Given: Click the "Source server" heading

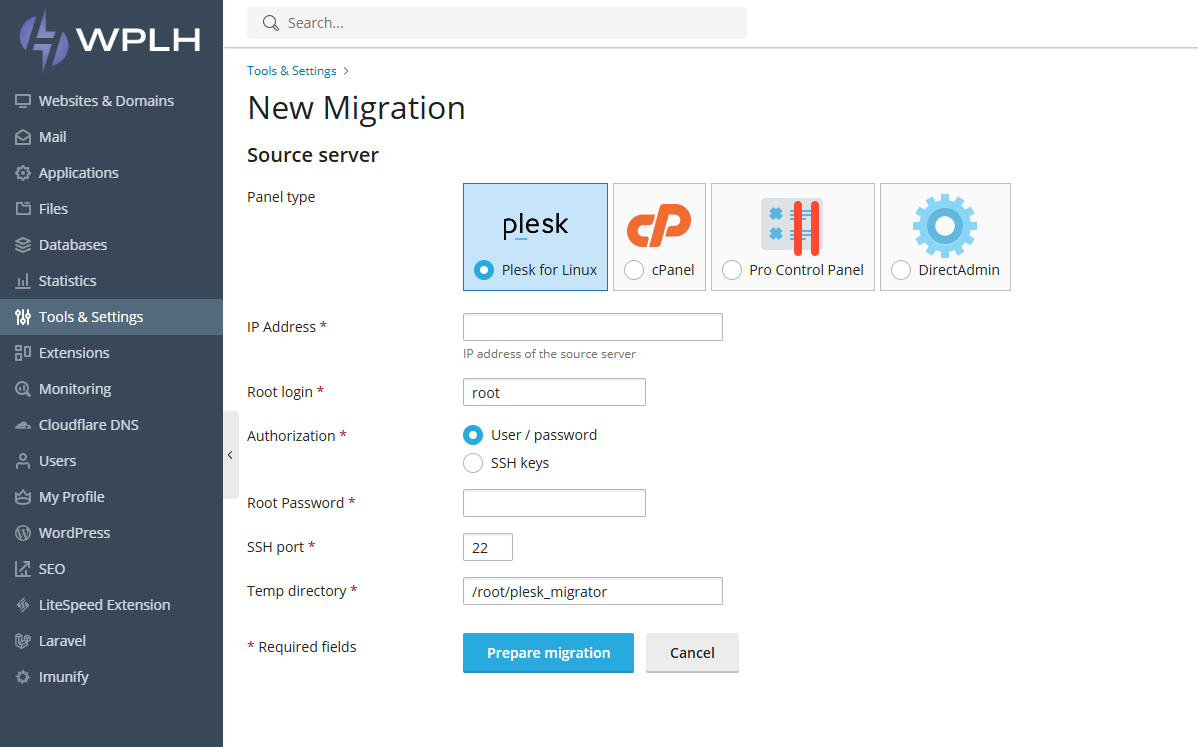Looking at the screenshot, I should 312,155.
